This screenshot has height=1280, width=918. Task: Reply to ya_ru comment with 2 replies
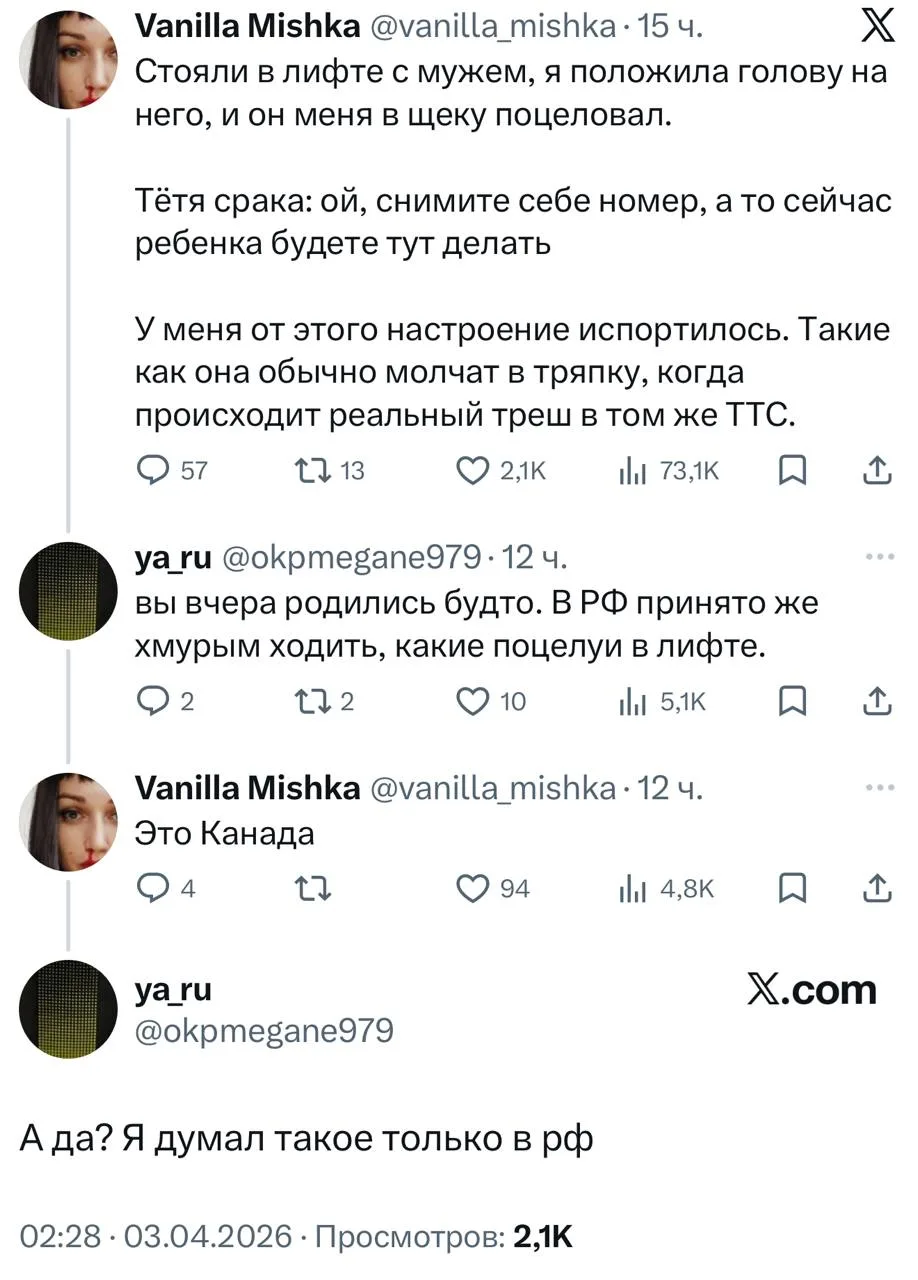click(152, 702)
